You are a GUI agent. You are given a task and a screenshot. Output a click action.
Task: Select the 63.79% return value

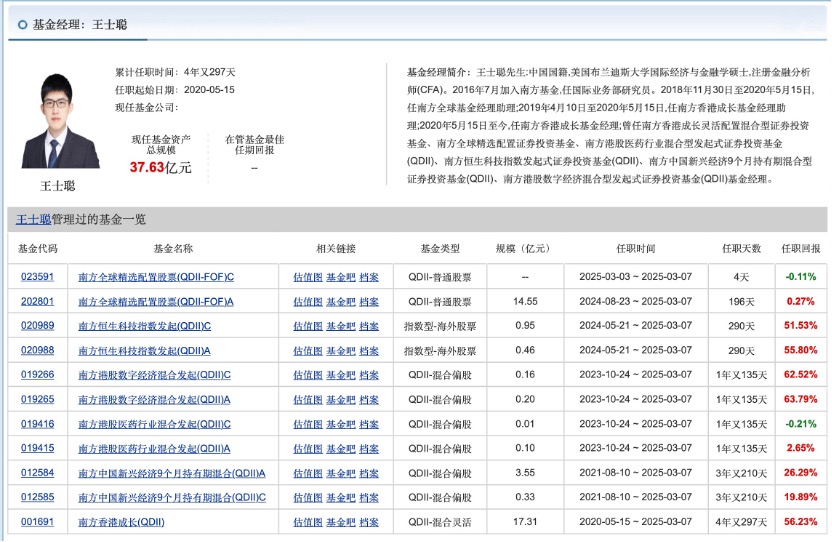[x=801, y=399]
